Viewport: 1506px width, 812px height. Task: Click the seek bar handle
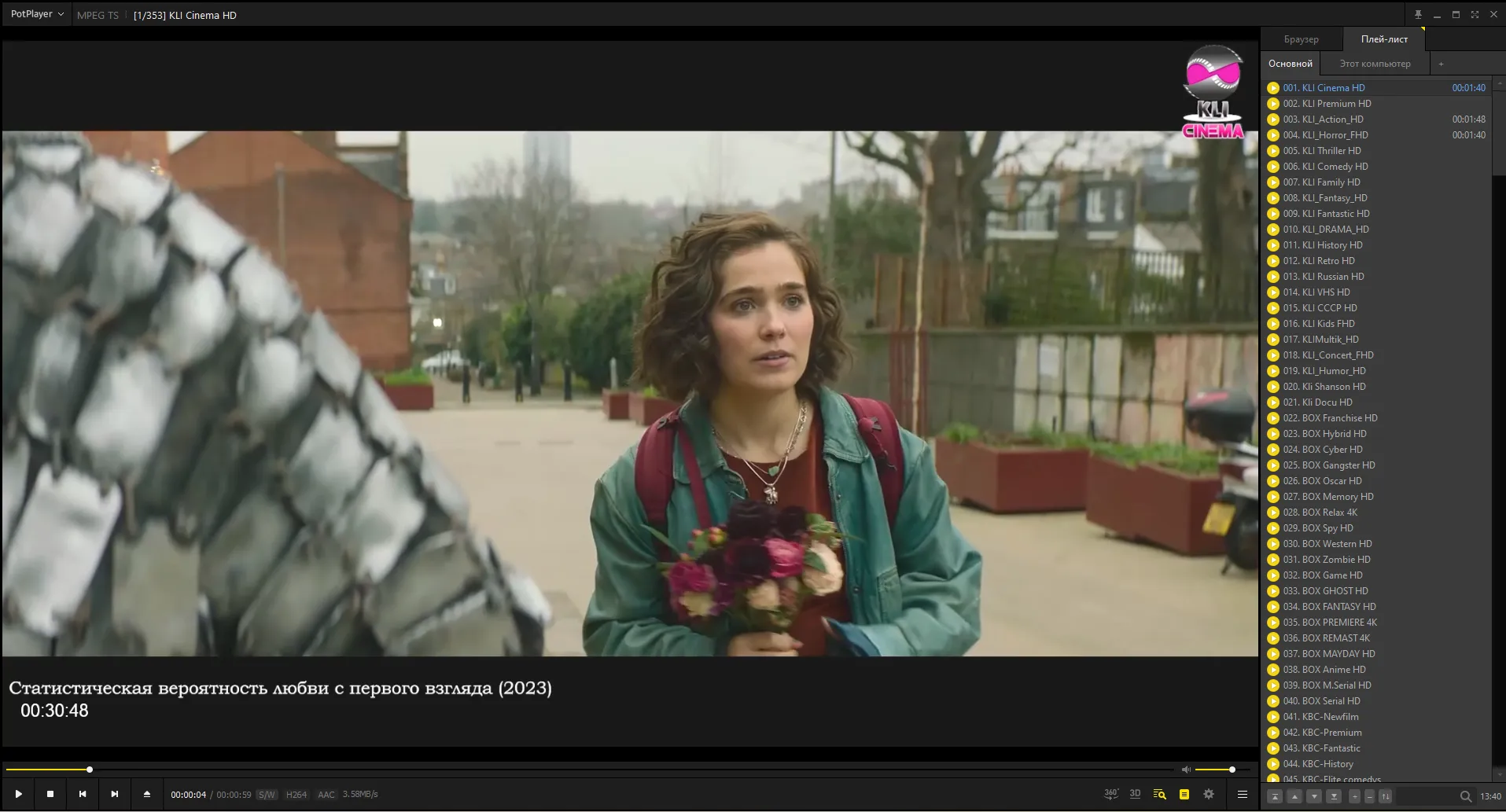[90, 770]
